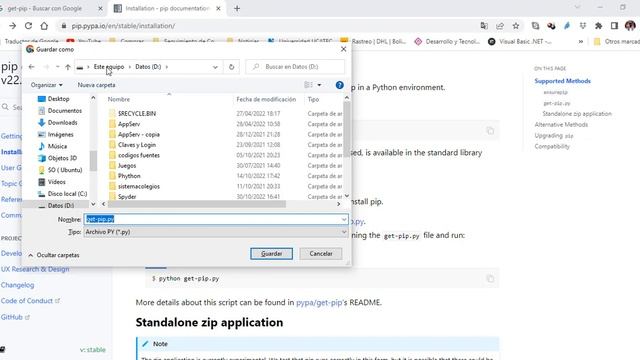
Task: Click the Cancelar button
Action: pos(321,253)
